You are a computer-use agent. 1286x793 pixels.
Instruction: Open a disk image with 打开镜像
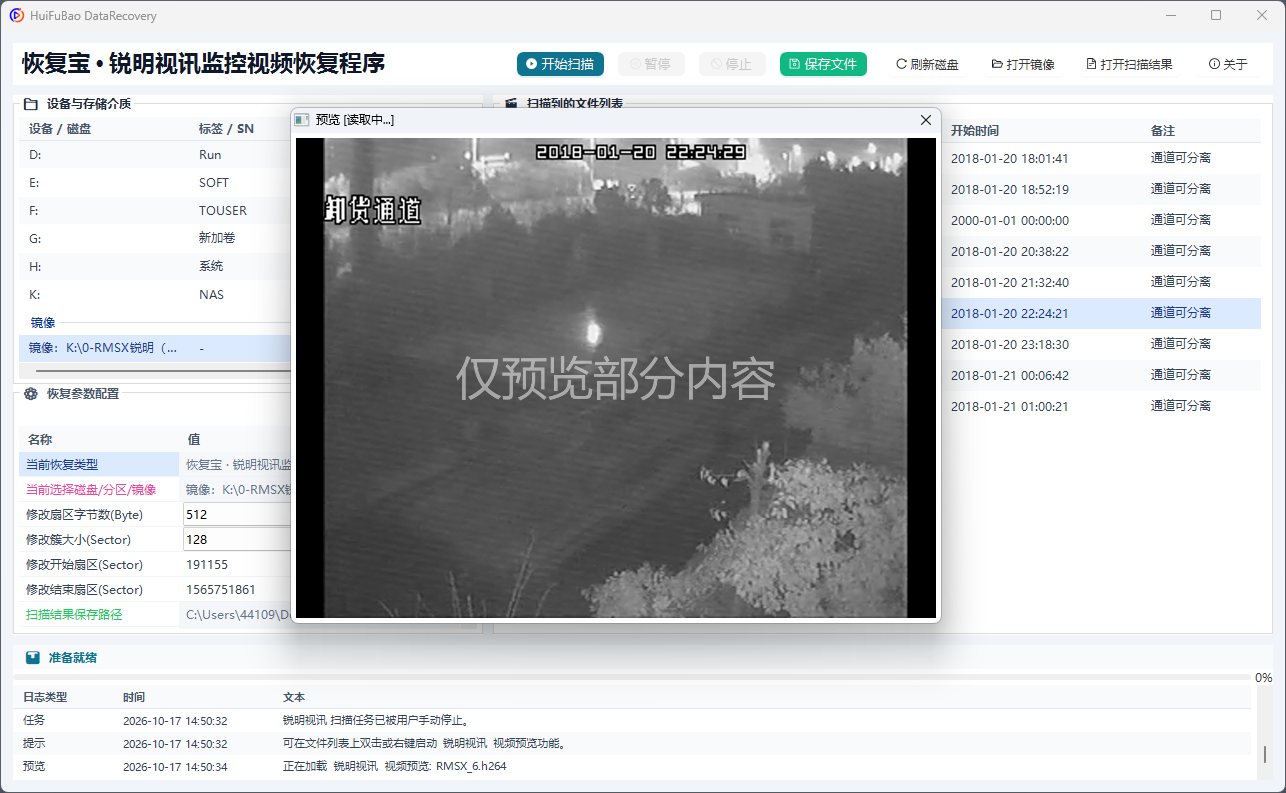[x=1023, y=64]
